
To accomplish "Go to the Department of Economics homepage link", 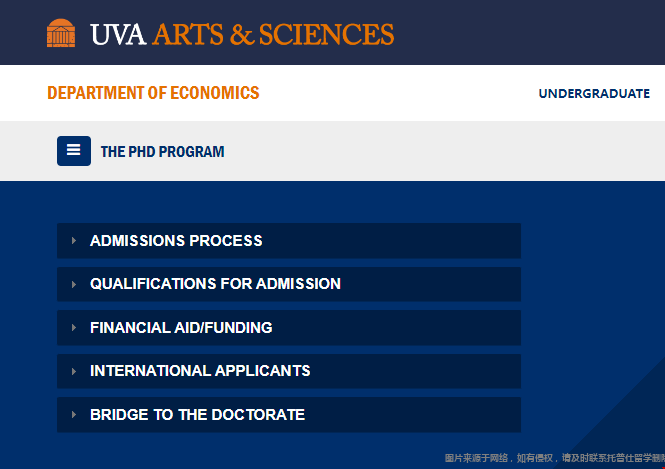I will pyautogui.click(x=153, y=93).
